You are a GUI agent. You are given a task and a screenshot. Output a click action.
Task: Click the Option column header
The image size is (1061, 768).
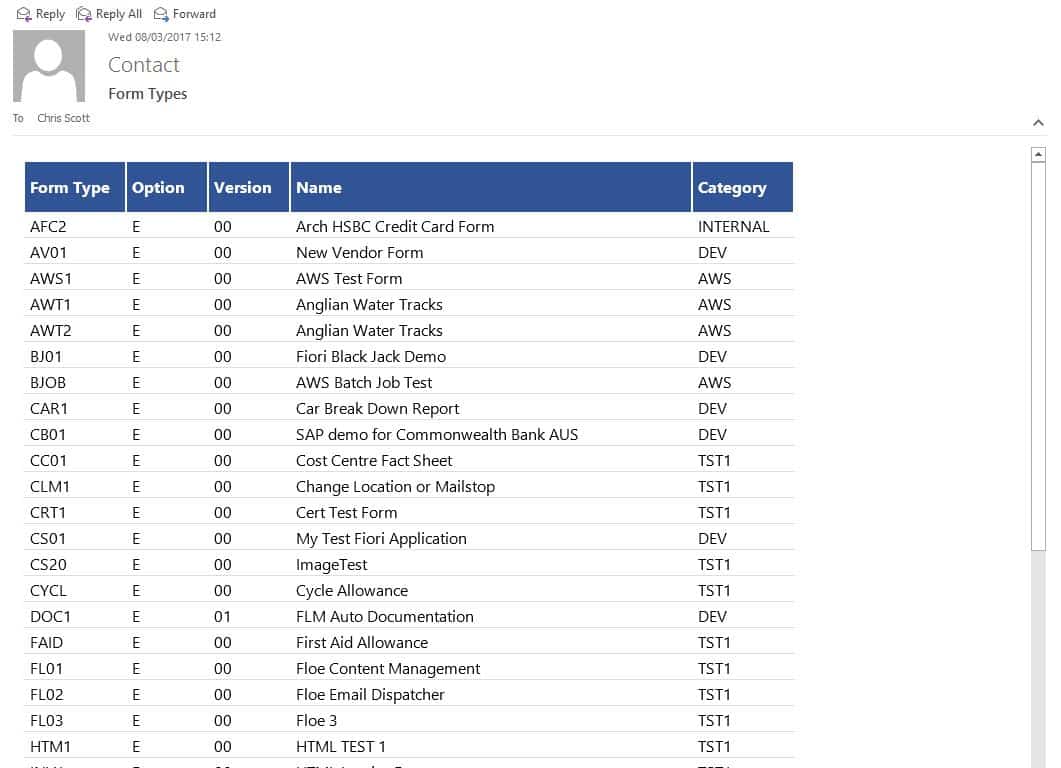(166, 187)
